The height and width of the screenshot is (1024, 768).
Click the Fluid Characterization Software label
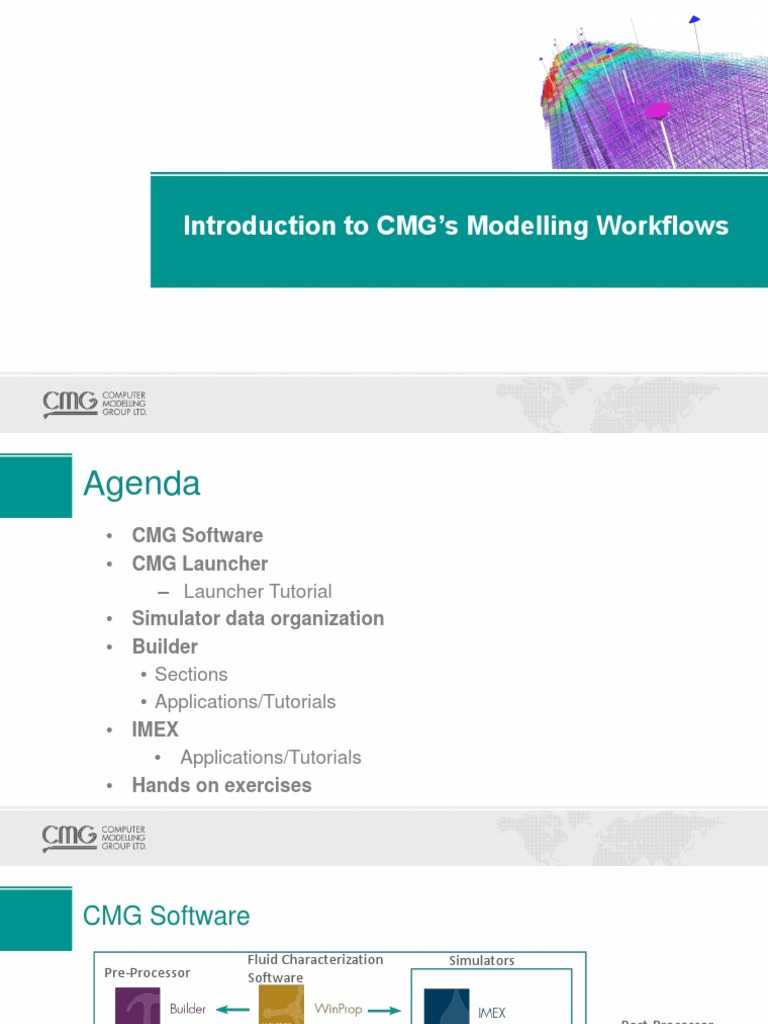click(x=315, y=968)
